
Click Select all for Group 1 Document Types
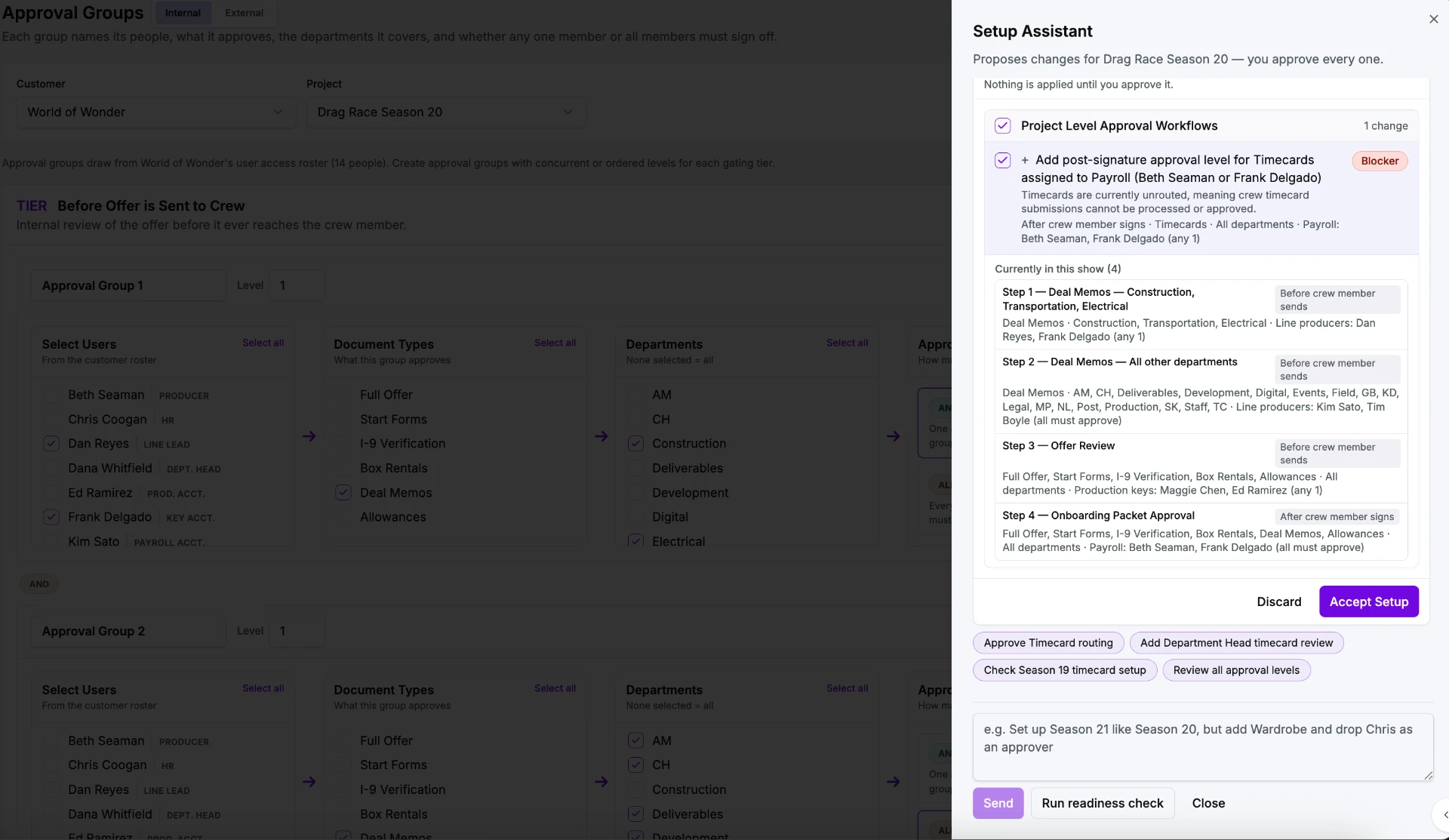(x=555, y=343)
